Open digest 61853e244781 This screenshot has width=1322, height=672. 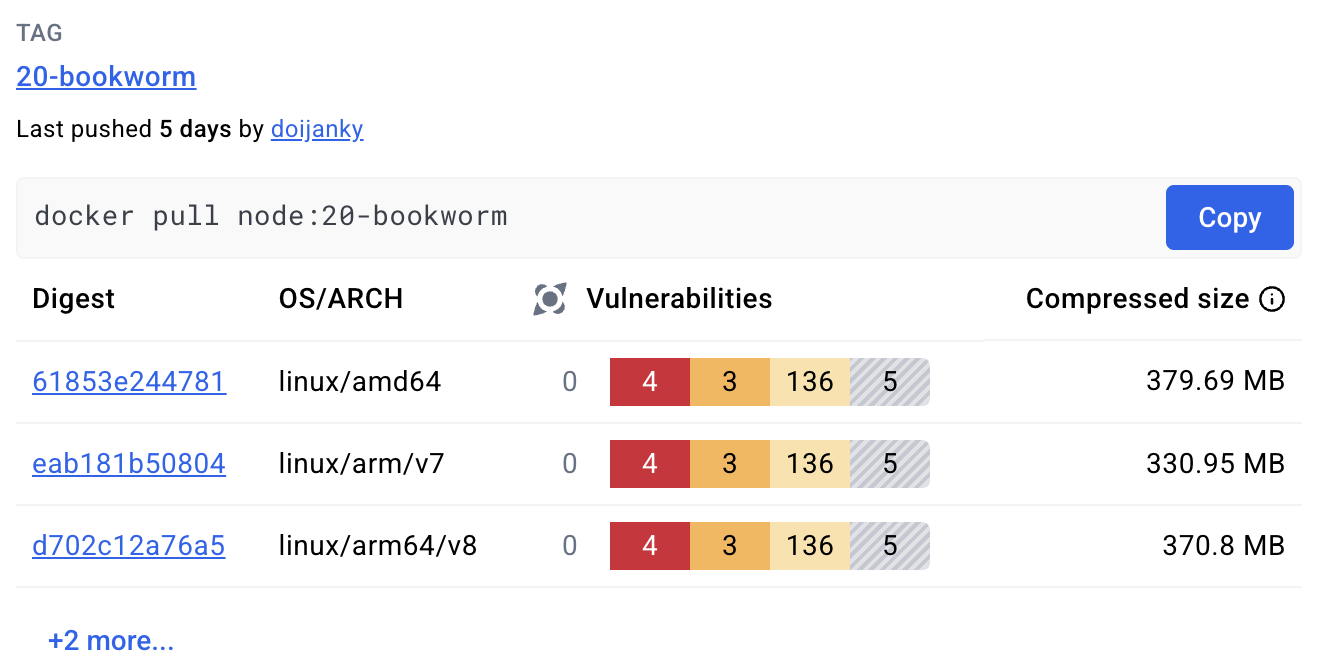[x=129, y=381]
